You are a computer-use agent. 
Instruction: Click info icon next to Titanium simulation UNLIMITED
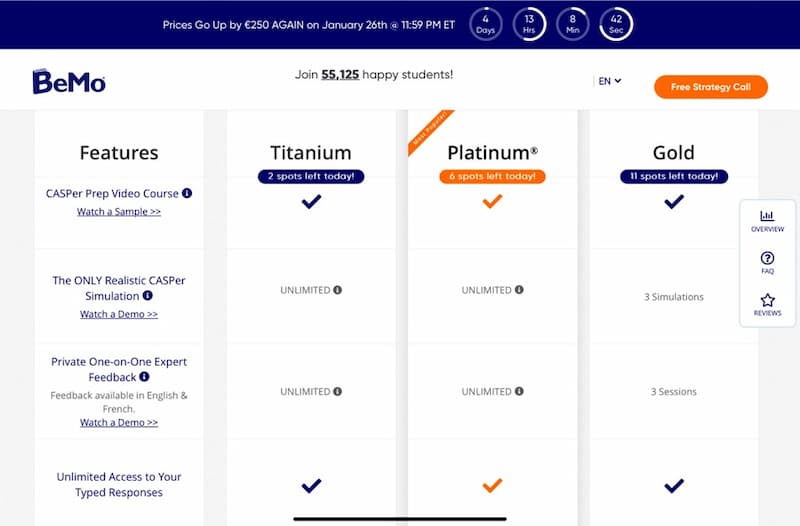point(338,290)
